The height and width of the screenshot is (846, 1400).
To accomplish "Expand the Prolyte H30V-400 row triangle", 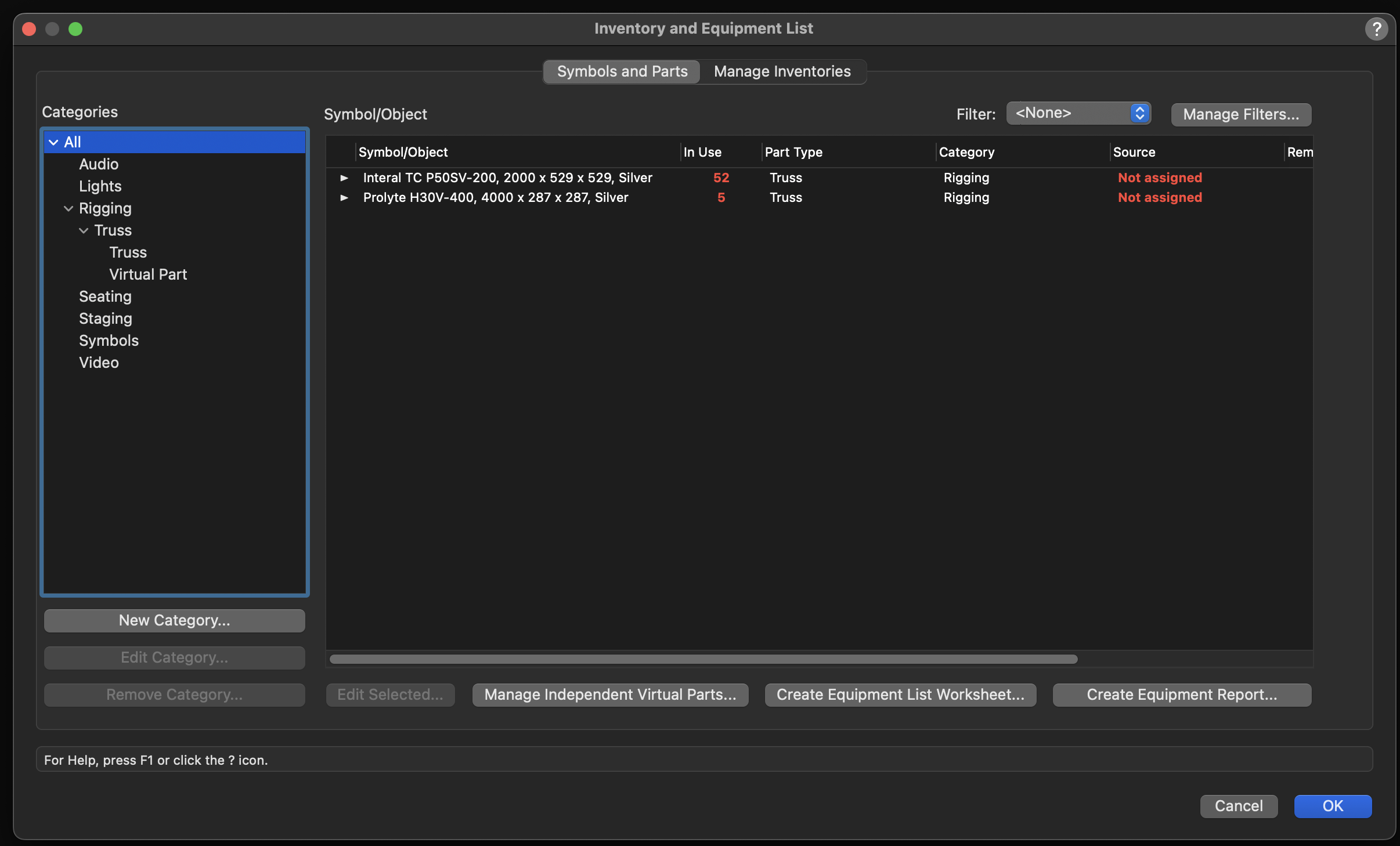I will click(344, 197).
